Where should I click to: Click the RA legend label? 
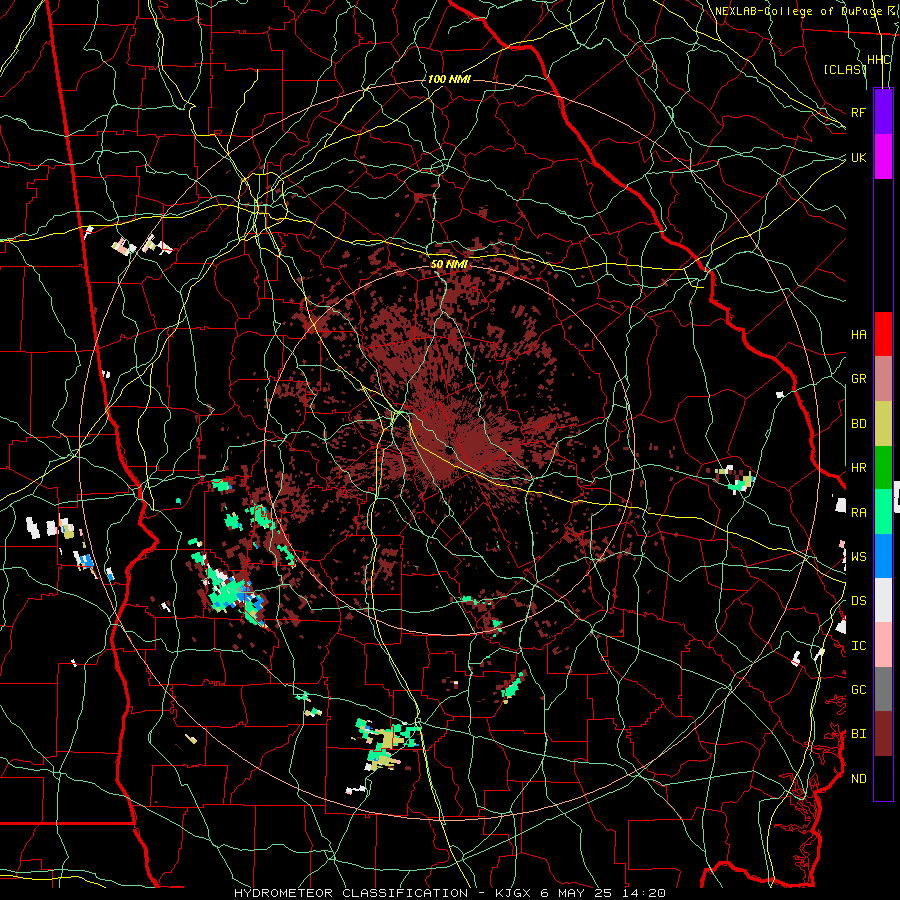coord(858,513)
